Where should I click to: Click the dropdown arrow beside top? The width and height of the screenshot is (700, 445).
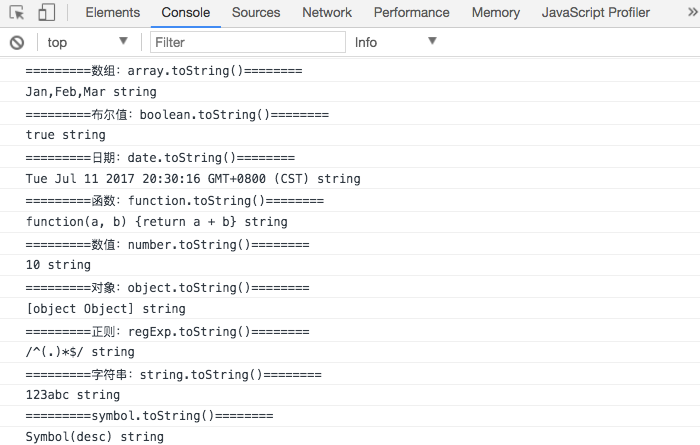tap(124, 41)
